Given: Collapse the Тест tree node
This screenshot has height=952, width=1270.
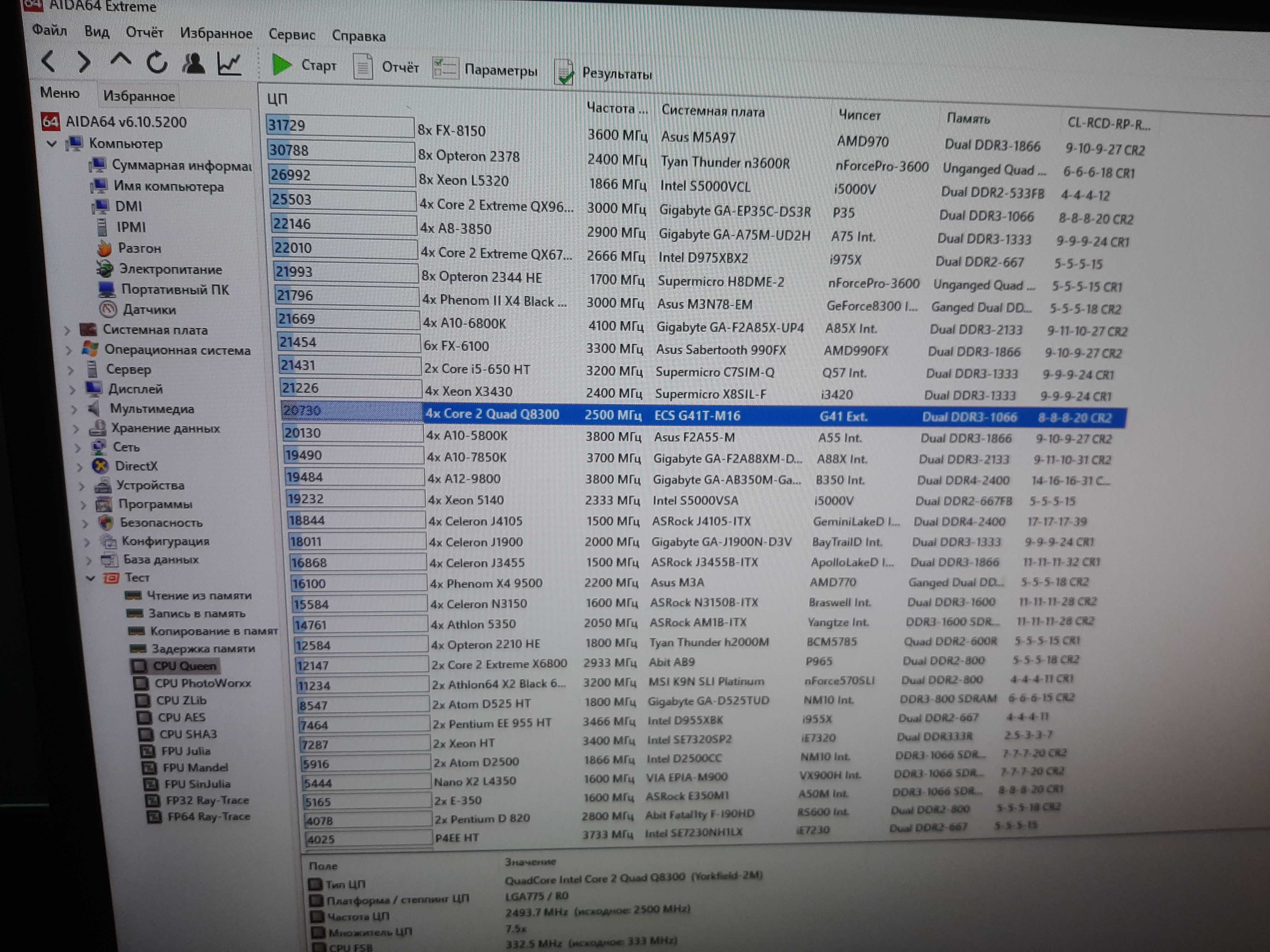Looking at the screenshot, I should (90, 578).
